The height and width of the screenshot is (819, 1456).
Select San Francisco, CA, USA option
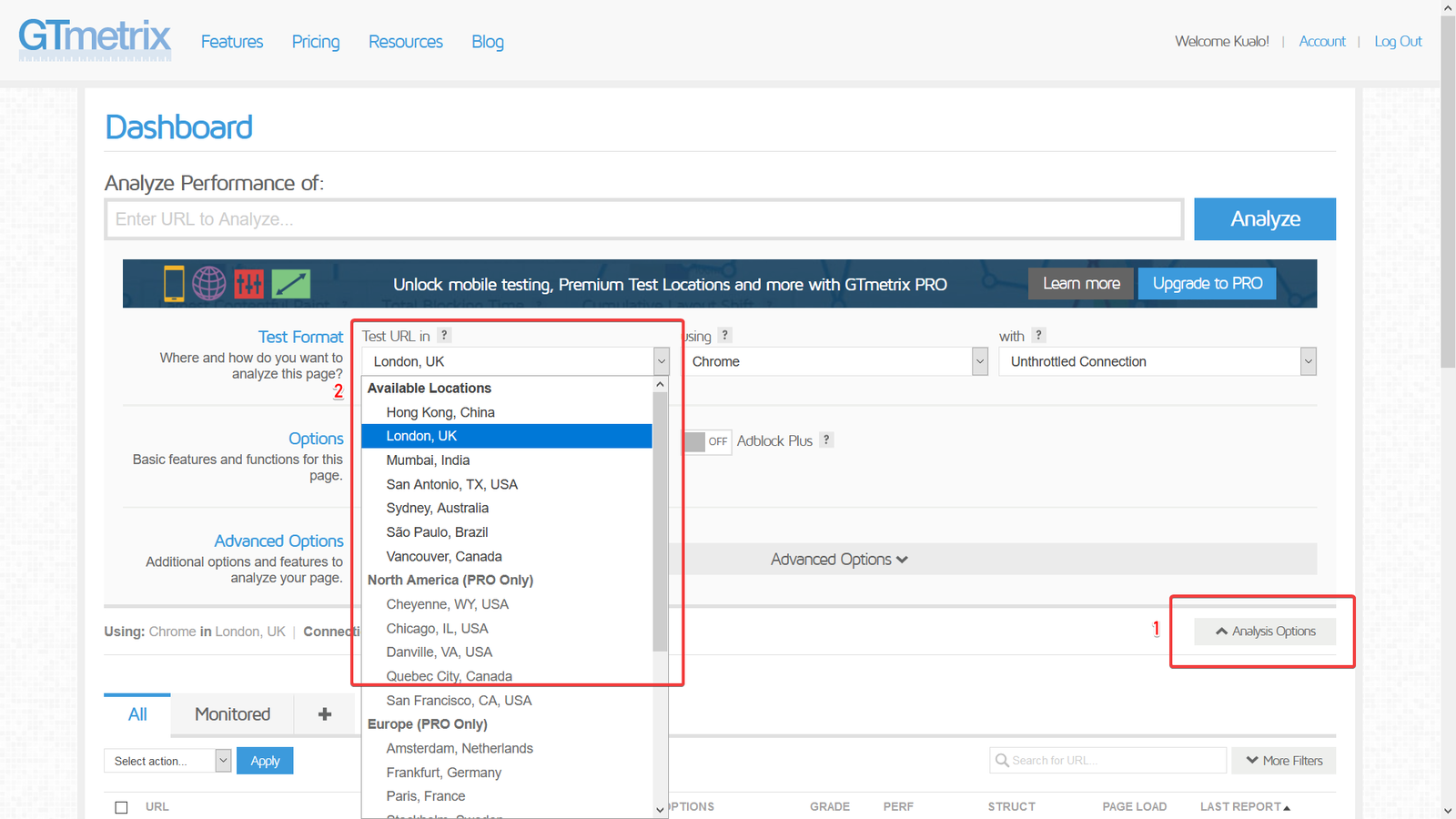click(x=507, y=701)
